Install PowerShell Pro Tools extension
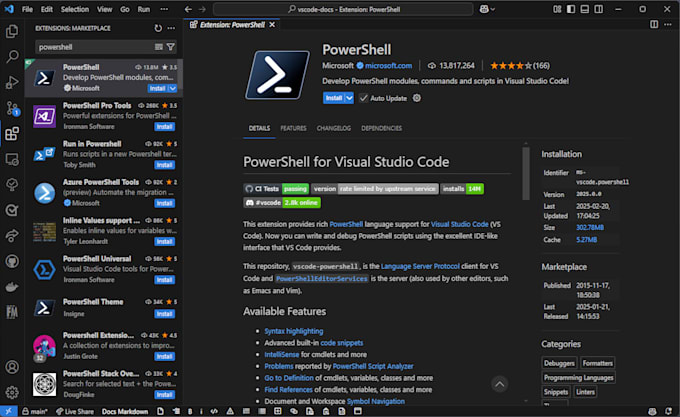The height and width of the screenshot is (417, 680). [x=164, y=127]
